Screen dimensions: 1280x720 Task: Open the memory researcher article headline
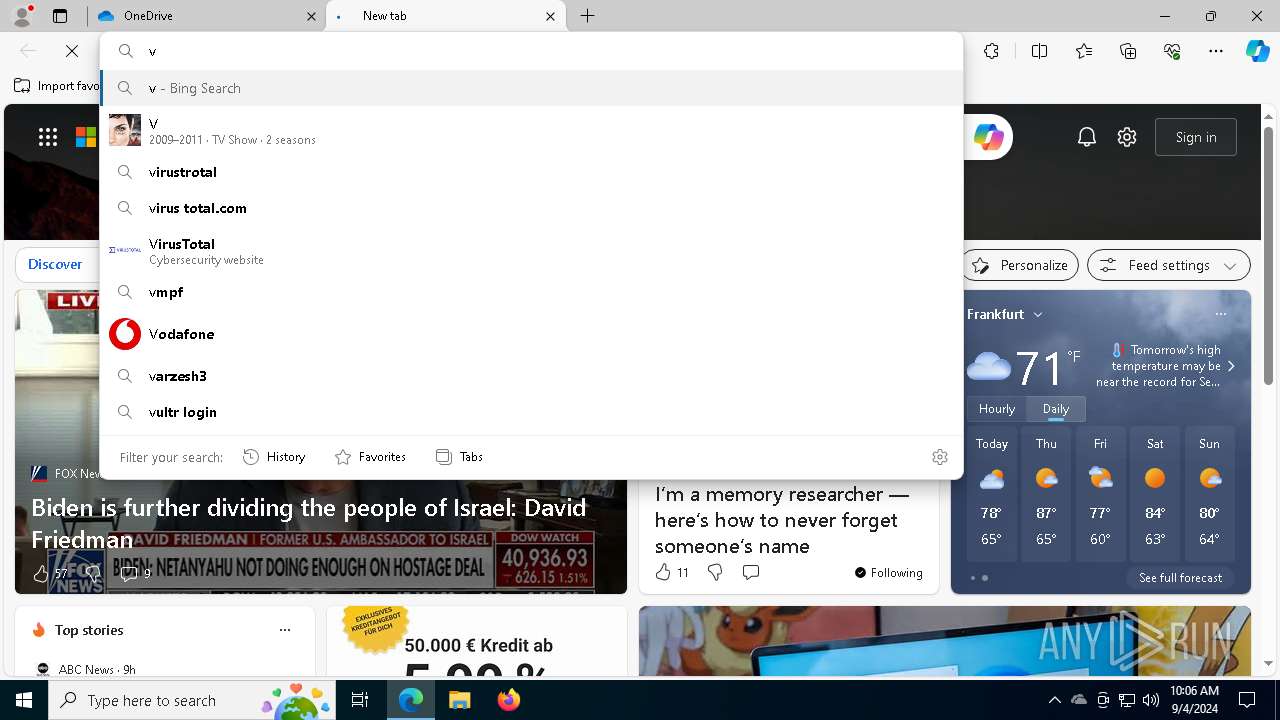(x=782, y=520)
